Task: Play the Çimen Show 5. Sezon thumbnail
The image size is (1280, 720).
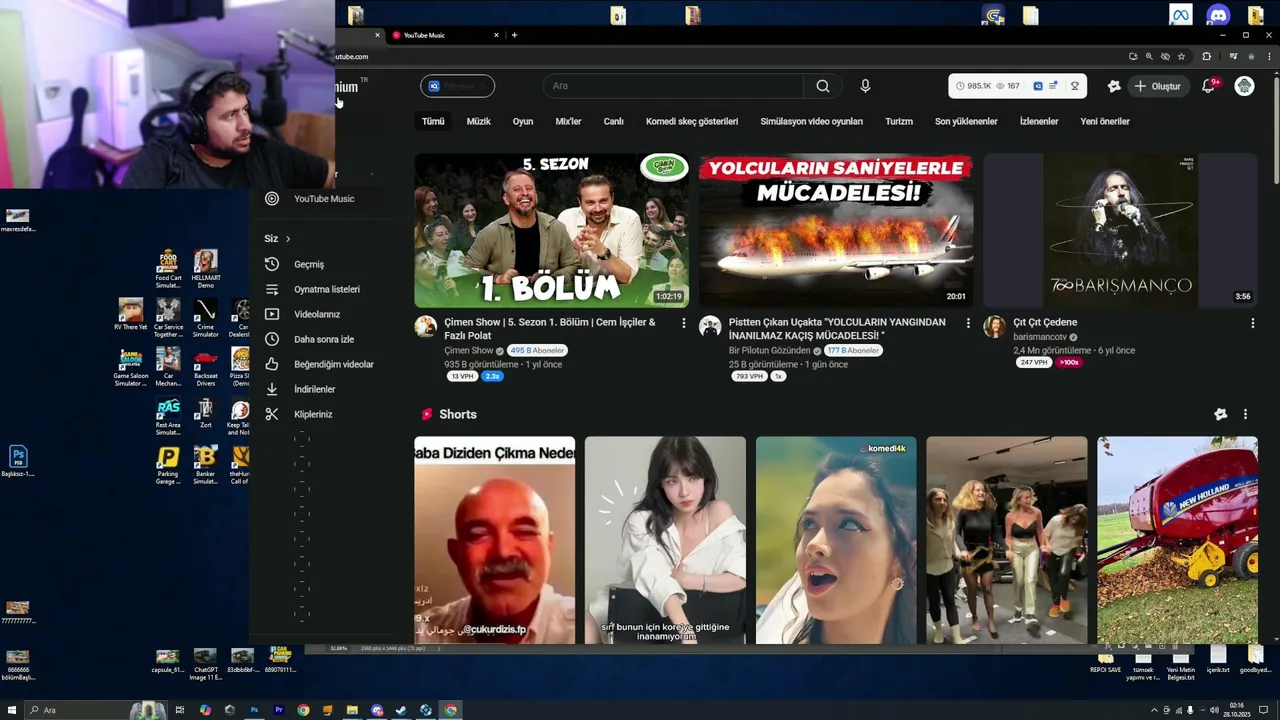Action: click(x=551, y=230)
